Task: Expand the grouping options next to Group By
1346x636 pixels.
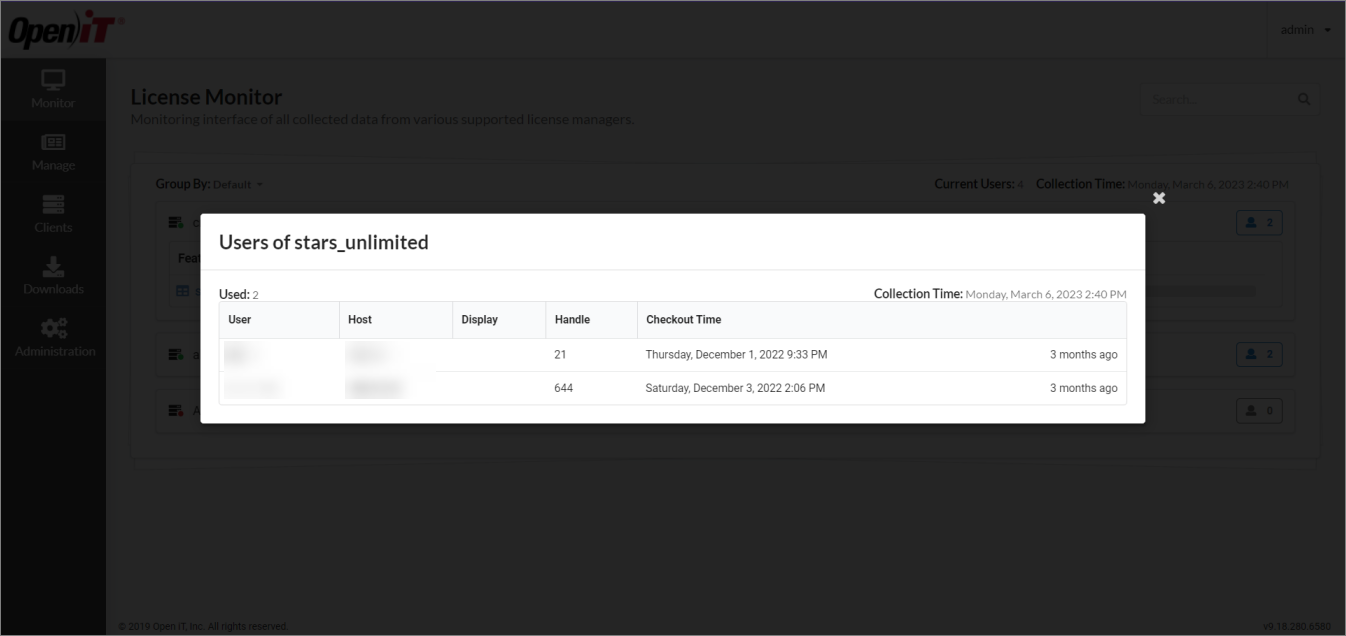Action: [259, 184]
